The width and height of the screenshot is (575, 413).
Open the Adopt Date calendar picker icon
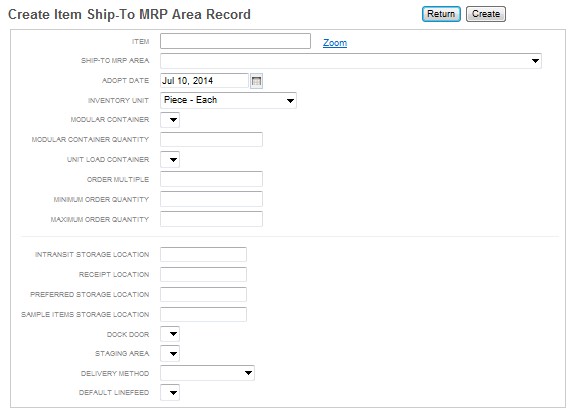(256, 81)
